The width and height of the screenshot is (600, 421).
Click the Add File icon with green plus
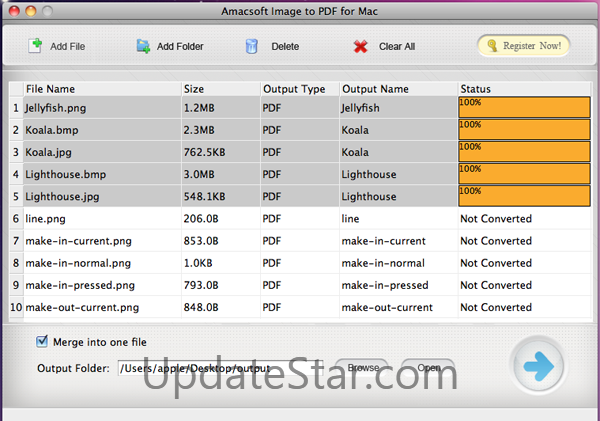35,46
